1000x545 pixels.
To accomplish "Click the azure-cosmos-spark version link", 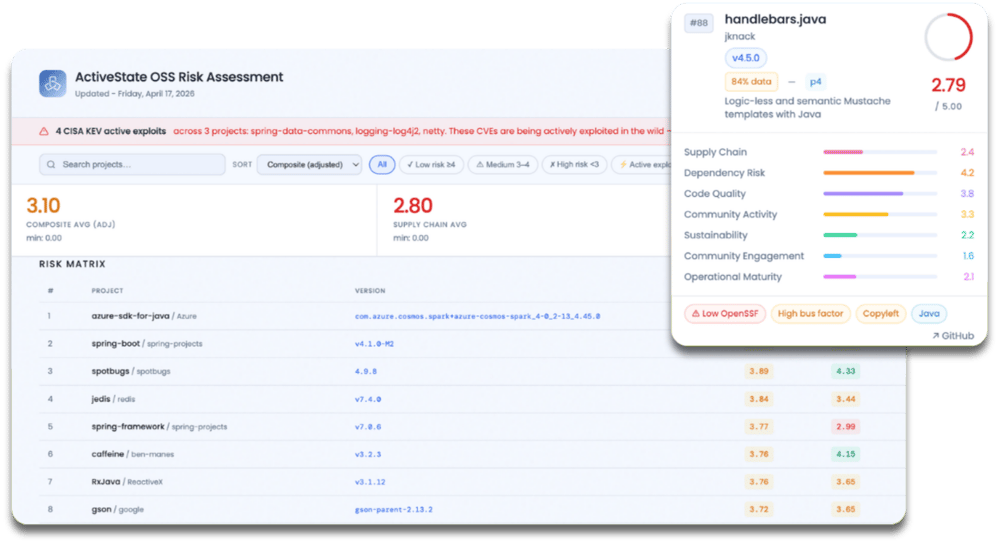I will [x=477, y=316].
